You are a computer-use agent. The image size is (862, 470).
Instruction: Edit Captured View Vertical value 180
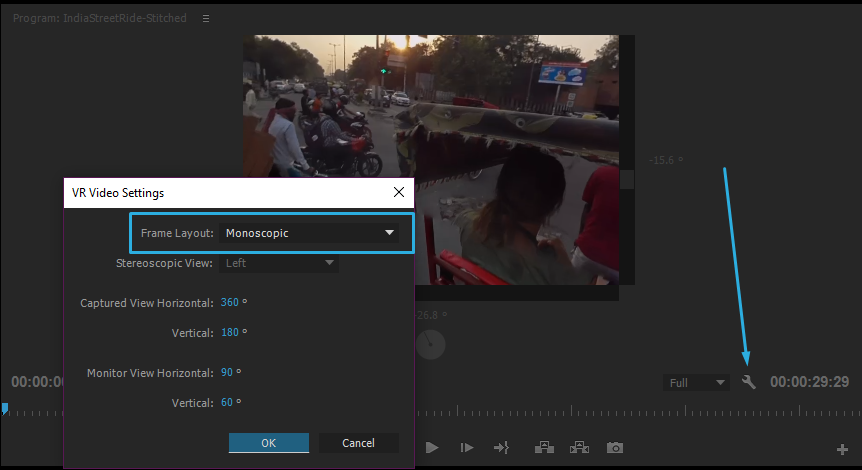[x=230, y=333]
